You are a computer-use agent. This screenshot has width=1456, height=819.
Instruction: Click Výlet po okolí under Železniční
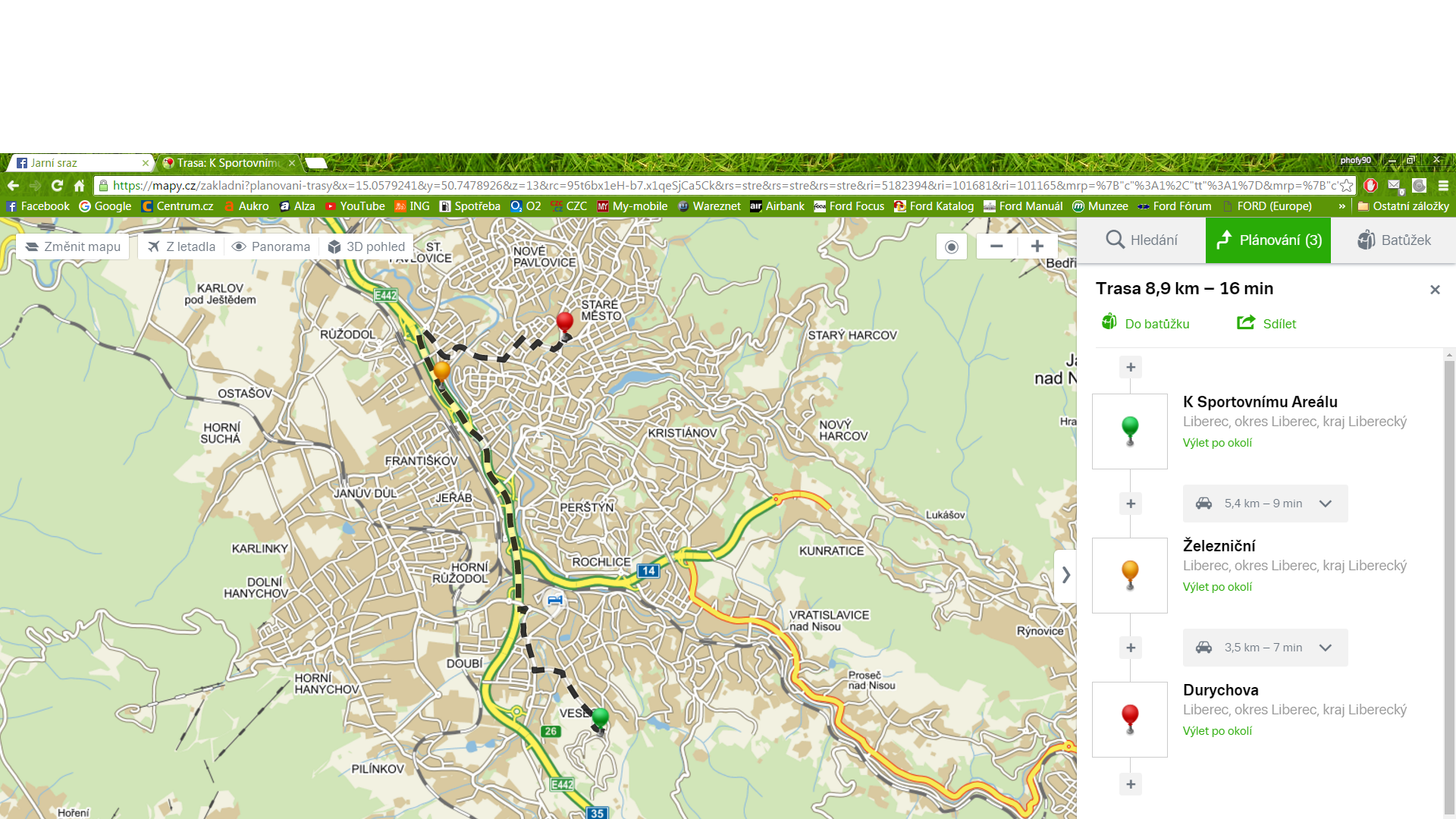pos(1217,587)
